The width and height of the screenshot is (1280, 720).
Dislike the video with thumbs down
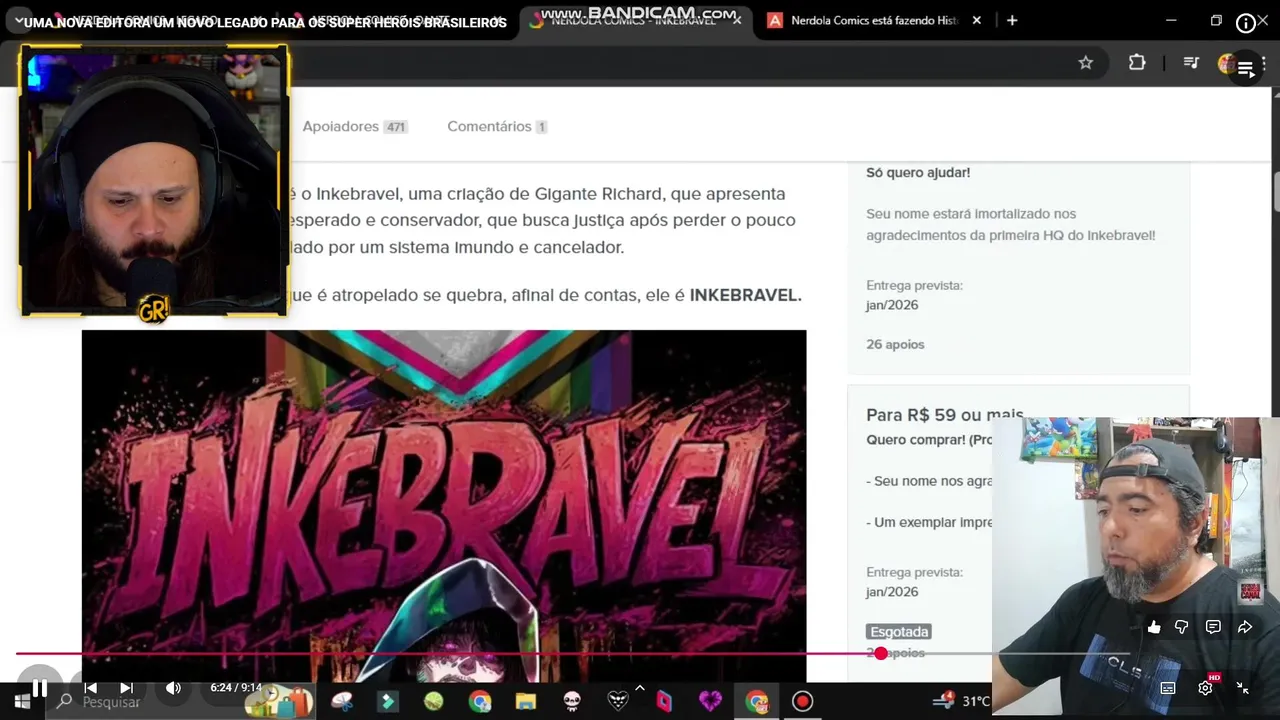(1182, 627)
